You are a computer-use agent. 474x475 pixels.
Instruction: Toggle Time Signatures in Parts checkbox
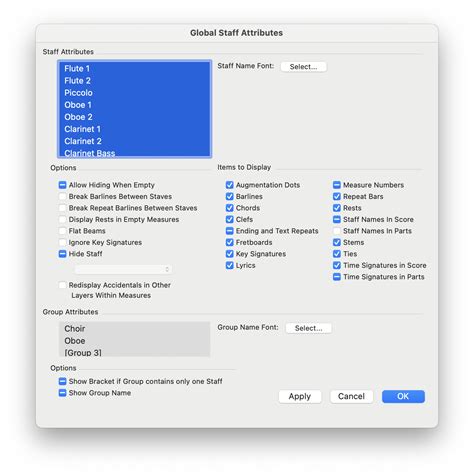click(337, 277)
